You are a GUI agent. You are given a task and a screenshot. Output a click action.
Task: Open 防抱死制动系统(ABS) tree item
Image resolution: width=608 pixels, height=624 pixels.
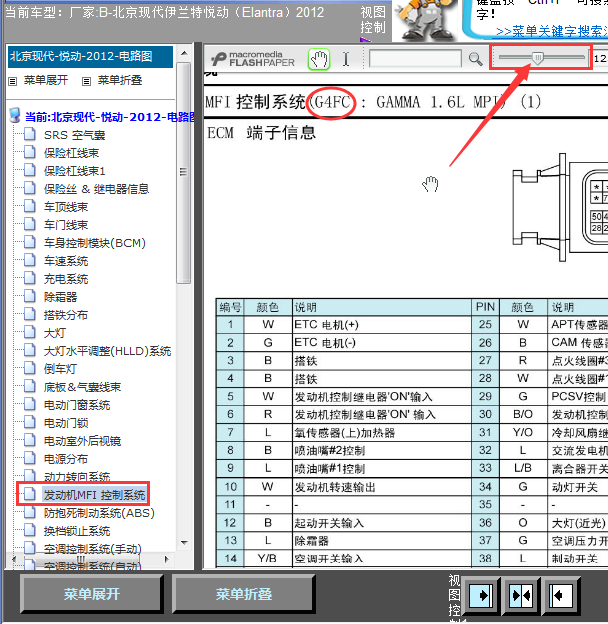(99, 513)
